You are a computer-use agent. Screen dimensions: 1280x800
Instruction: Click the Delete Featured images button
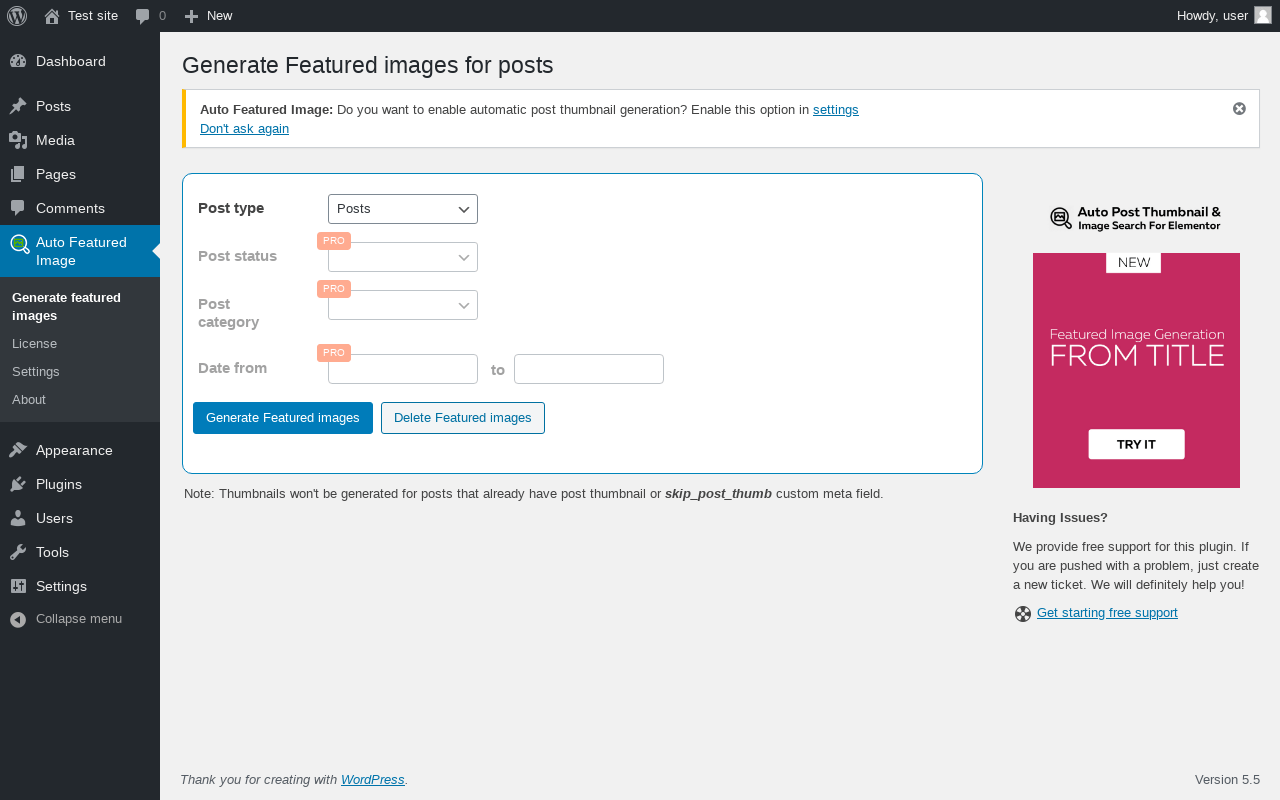point(463,418)
